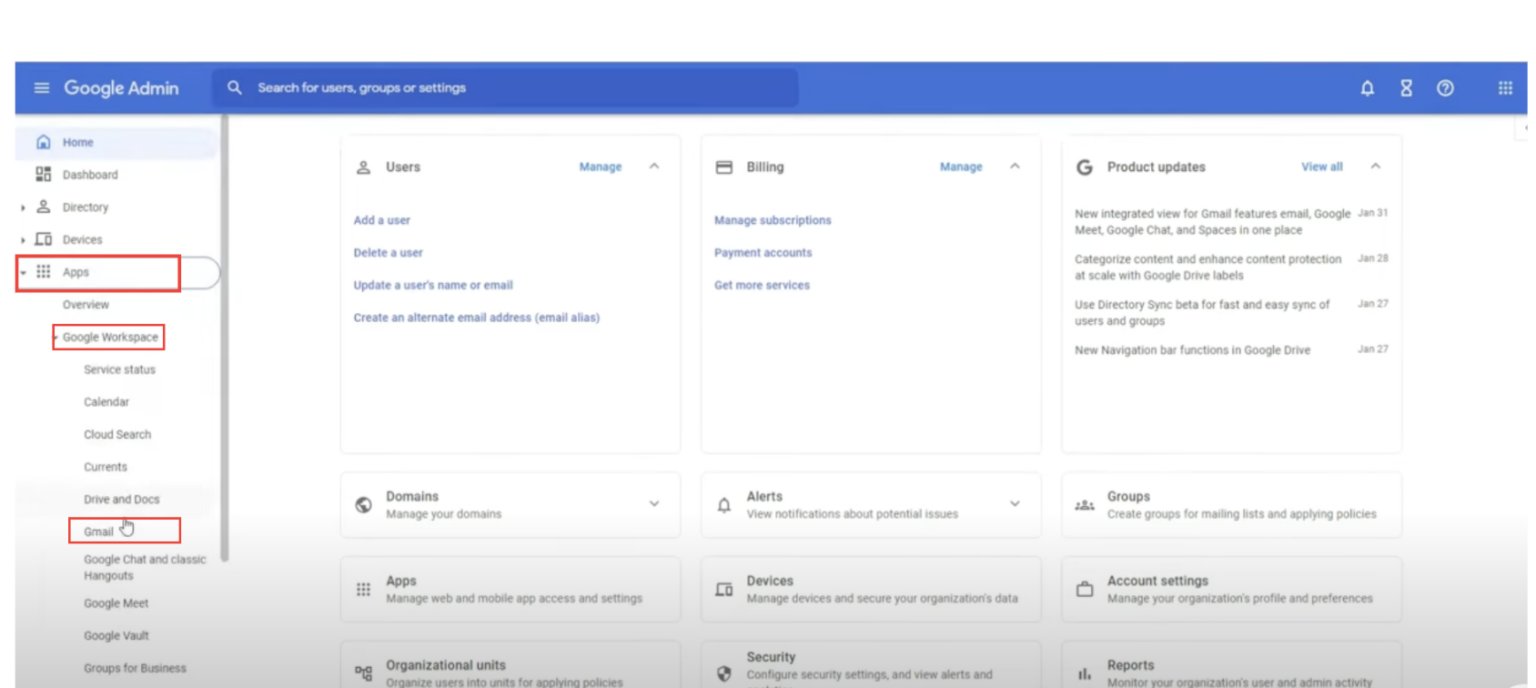
Task: Click Manage in the Users card
Action: [x=600, y=167]
